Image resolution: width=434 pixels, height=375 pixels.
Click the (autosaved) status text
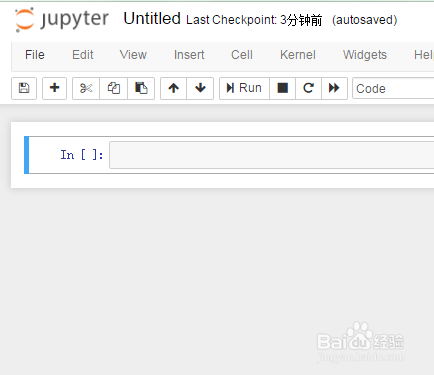click(x=365, y=20)
